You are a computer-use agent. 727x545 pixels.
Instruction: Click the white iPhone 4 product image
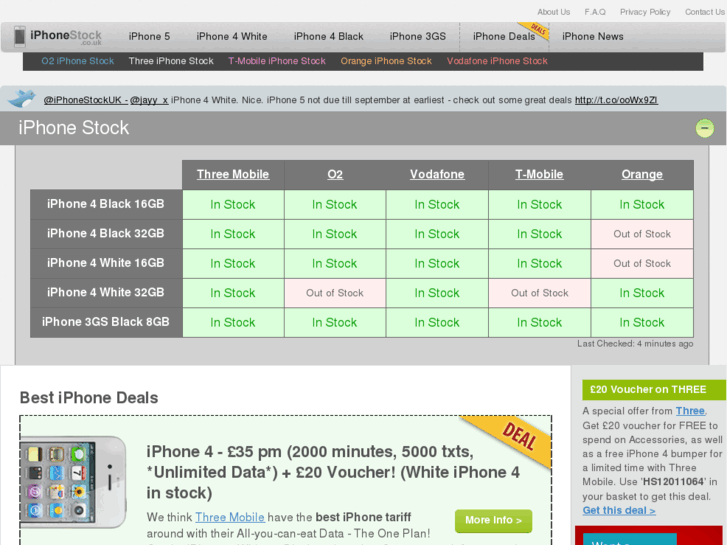pos(73,482)
